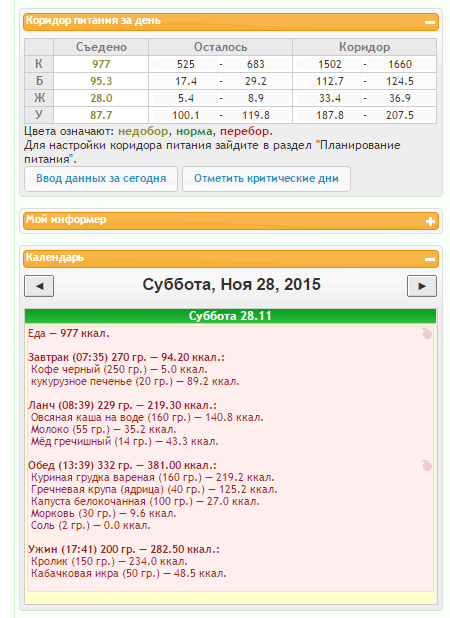Click remaining protein value 17.4
Image resolution: width=450 pixels, height=618 pixels.
pyautogui.click(x=186, y=81)
